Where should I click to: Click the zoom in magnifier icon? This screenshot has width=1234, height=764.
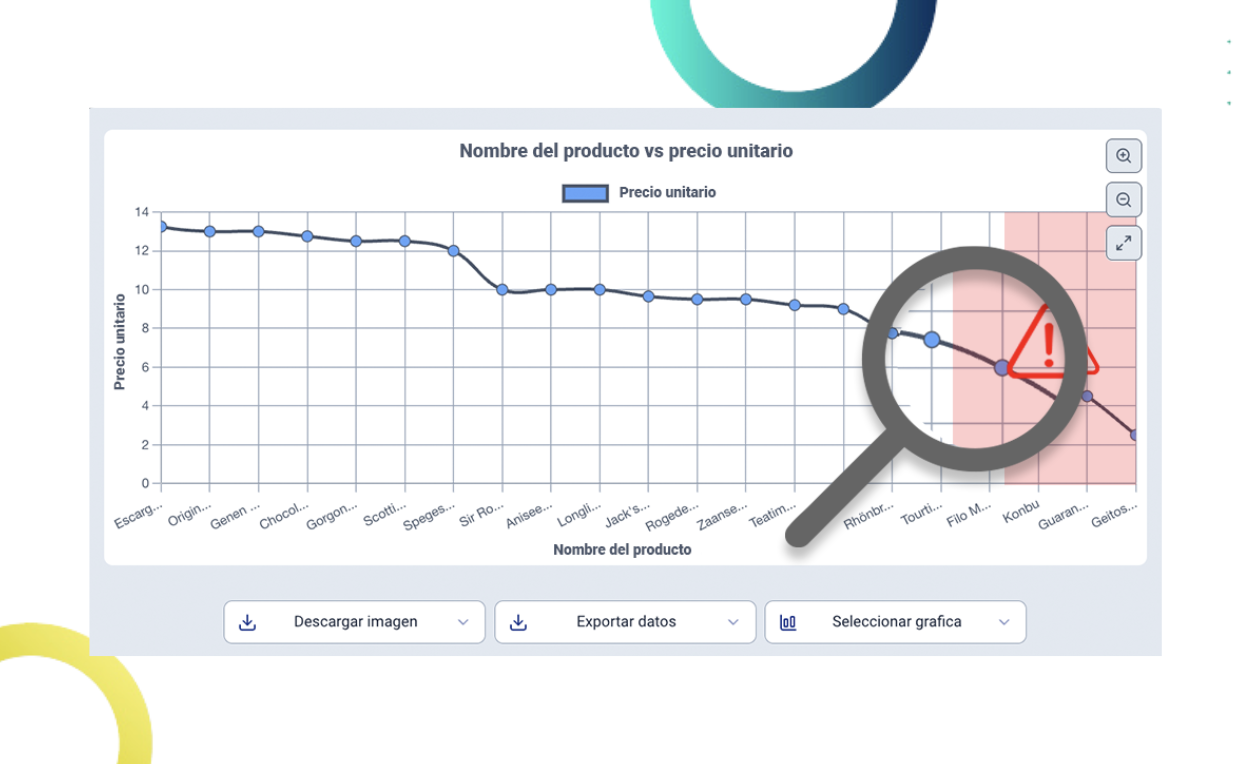click(x=1124, y=156)
